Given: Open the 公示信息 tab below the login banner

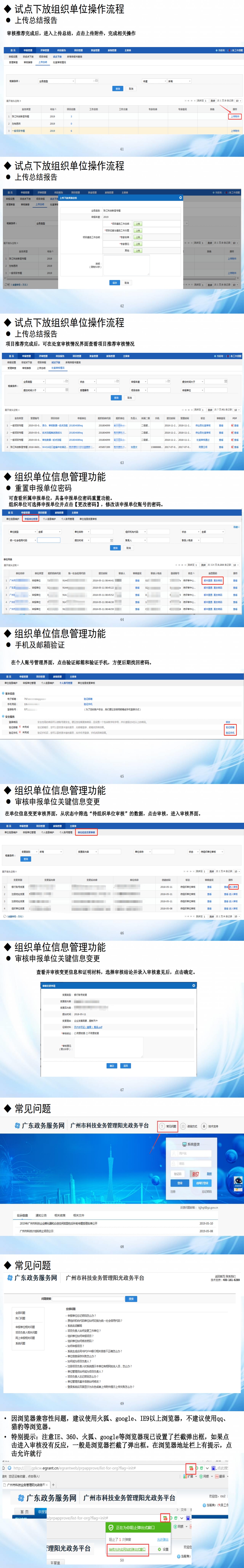Looking at the screenshot, I should (22, 1216).
